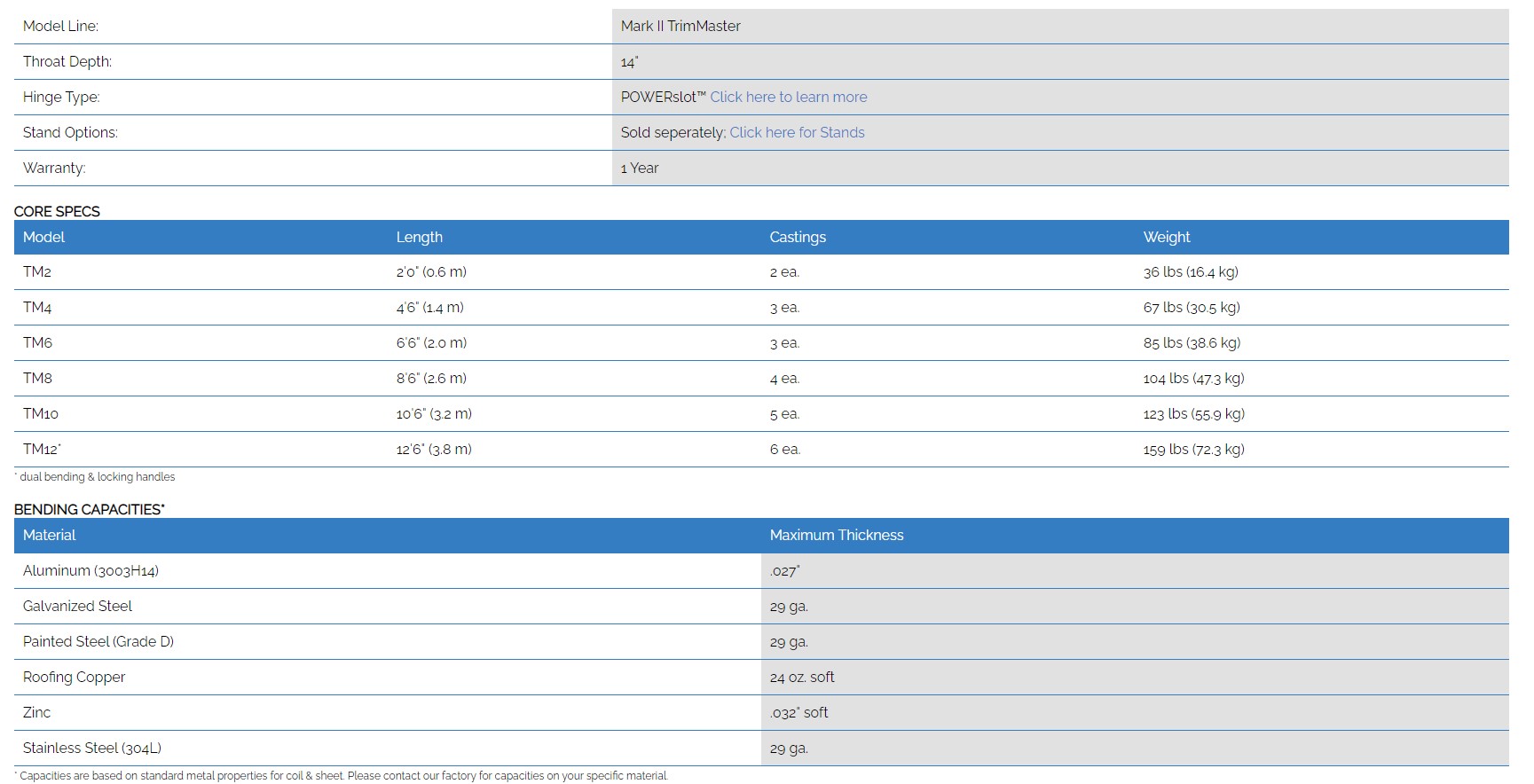The height and width of the screenshot is (784, 1534).
Task: Select the 'TM4' model cell
Action: pos(37,307)
